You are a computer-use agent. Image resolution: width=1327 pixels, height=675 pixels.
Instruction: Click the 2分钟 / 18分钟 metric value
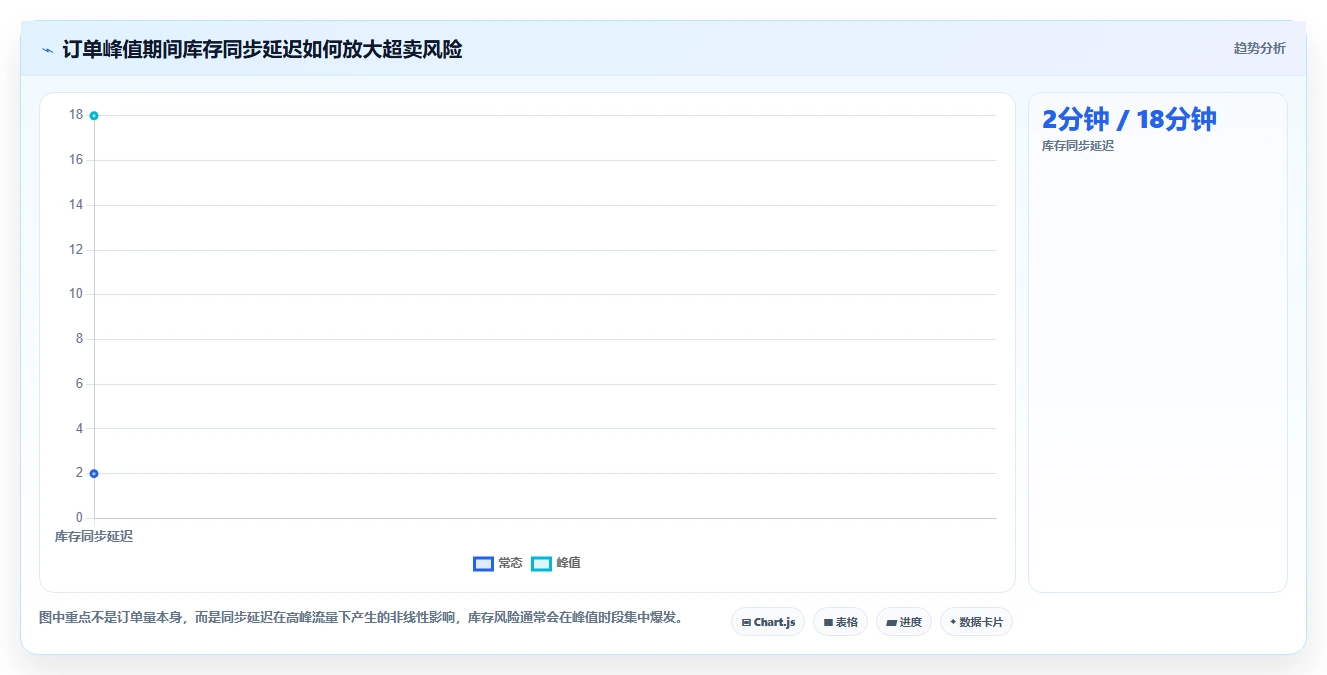click(x=1129, y=119)
